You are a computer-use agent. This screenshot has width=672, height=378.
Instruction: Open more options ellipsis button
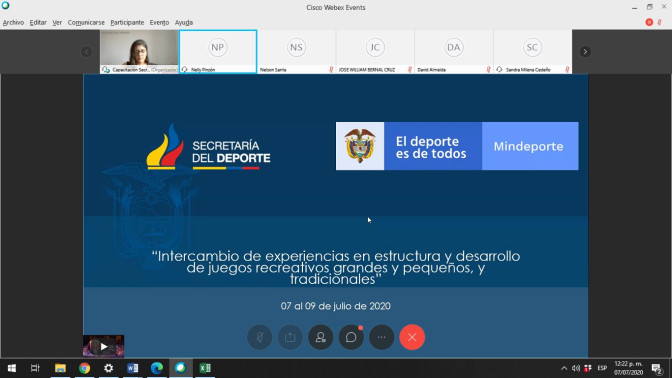point(381,337)
